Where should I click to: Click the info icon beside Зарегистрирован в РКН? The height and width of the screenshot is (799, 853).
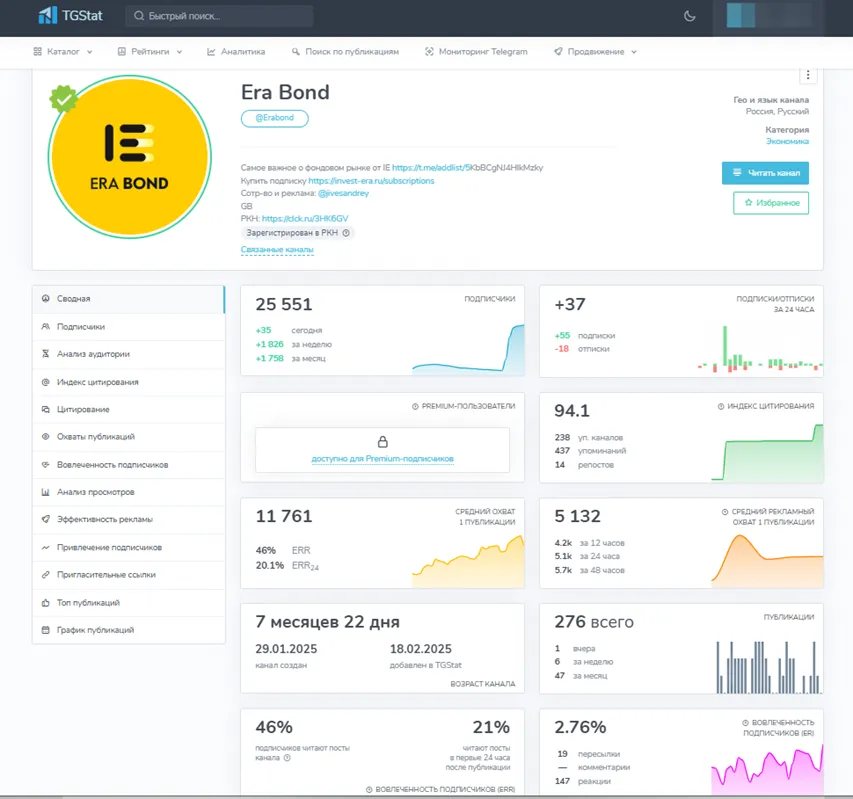[346, 233]
